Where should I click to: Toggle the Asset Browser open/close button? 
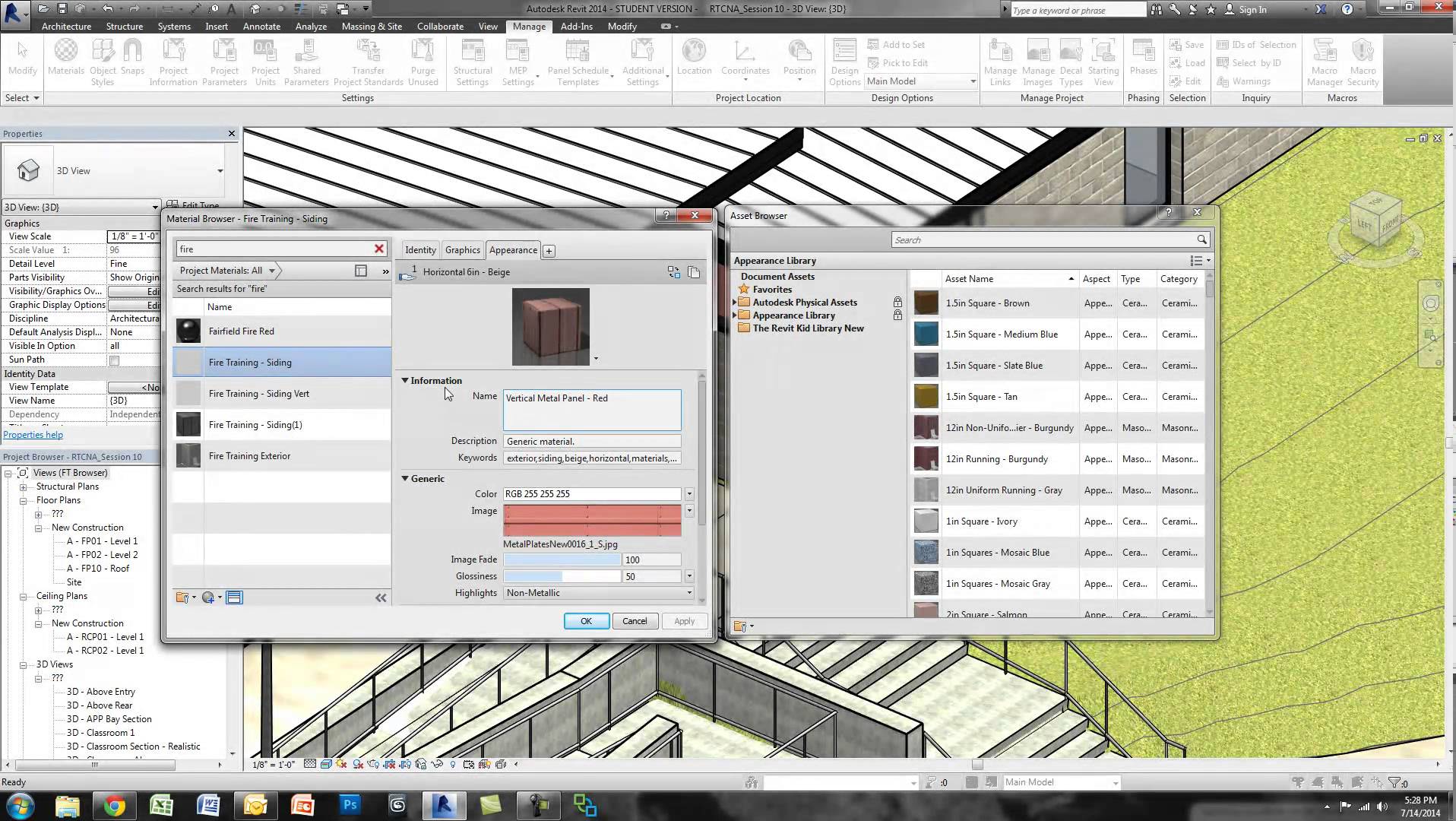coord(234,598)
